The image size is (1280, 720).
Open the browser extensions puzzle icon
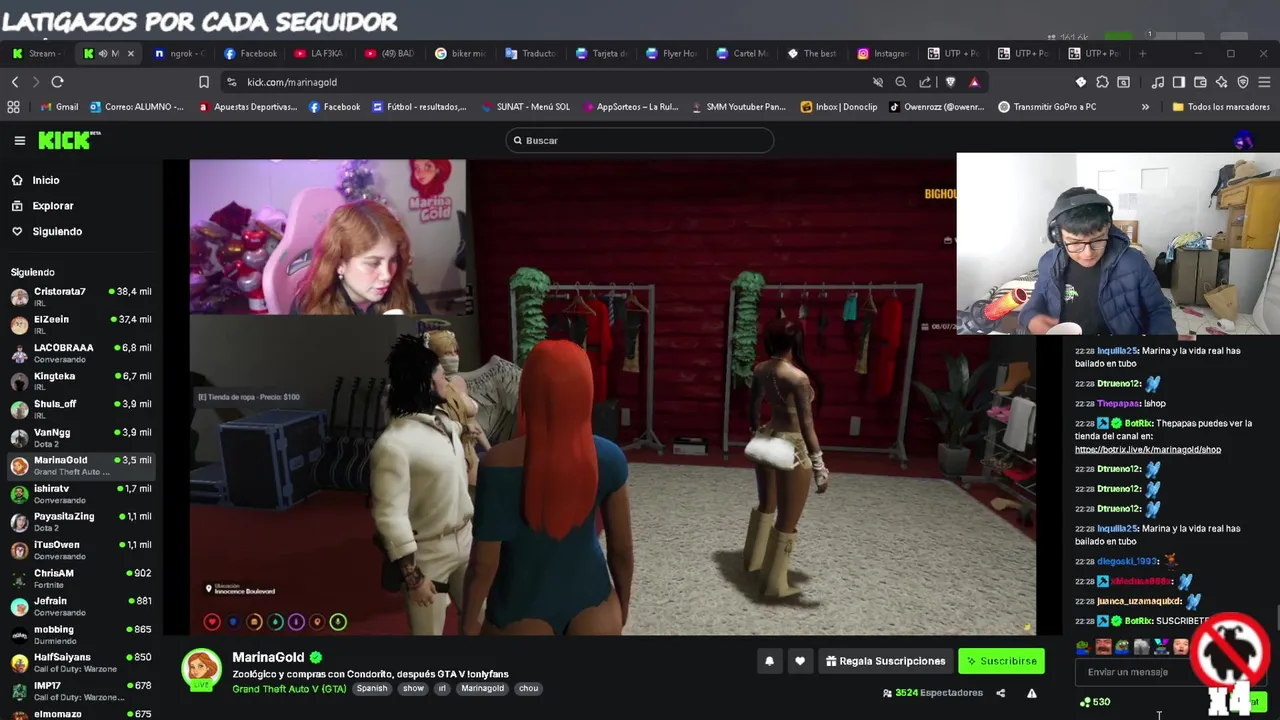click(1102, 82)
